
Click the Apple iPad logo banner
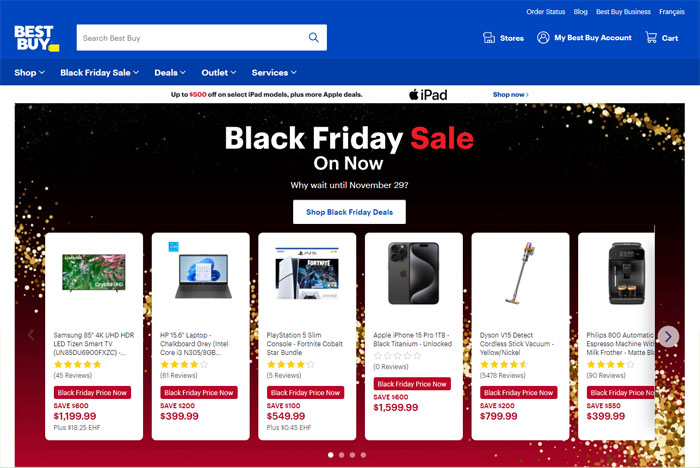click(427, 95)
